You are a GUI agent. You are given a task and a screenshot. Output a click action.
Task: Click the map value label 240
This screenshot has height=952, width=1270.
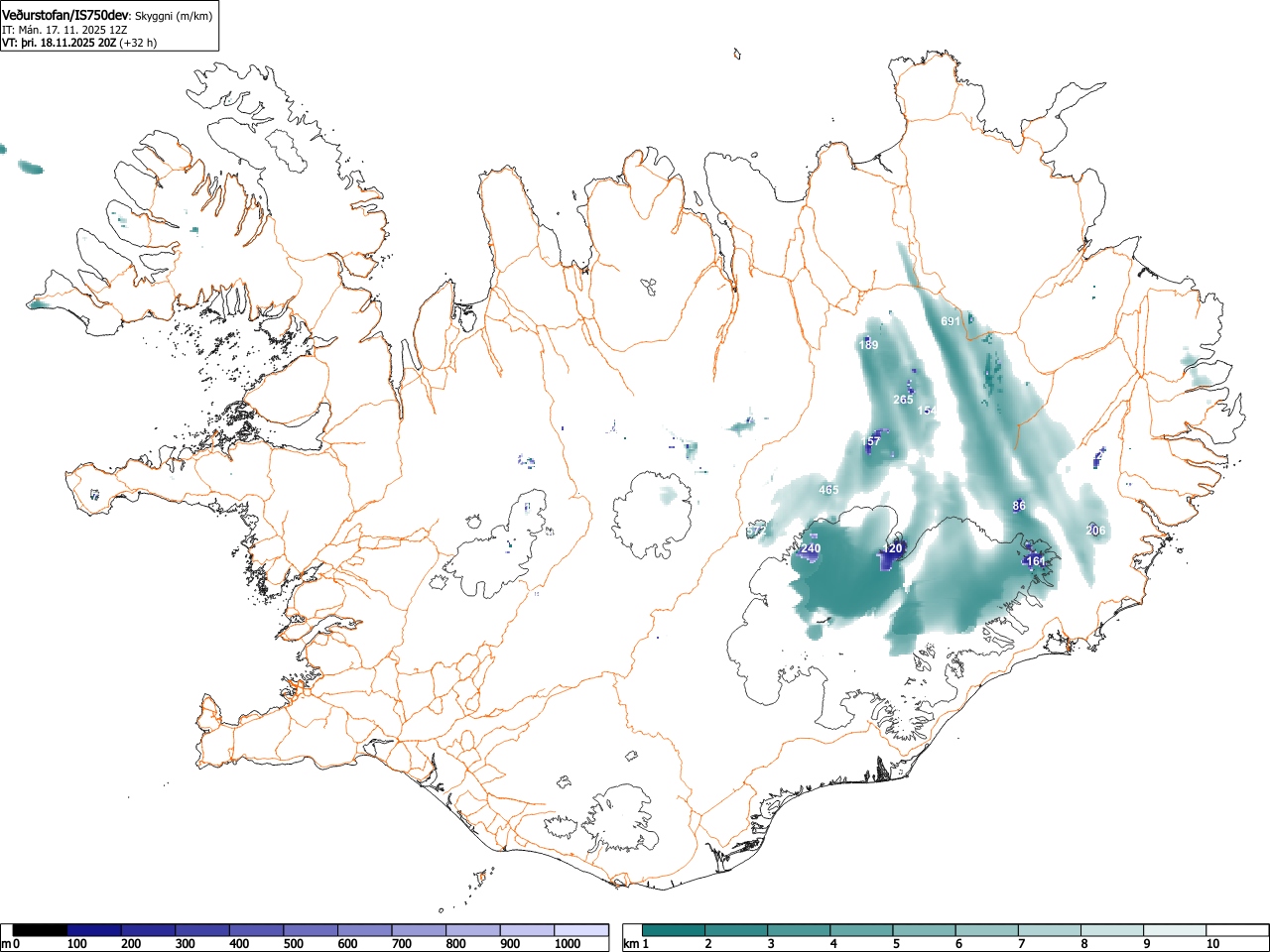coord(811,548)
